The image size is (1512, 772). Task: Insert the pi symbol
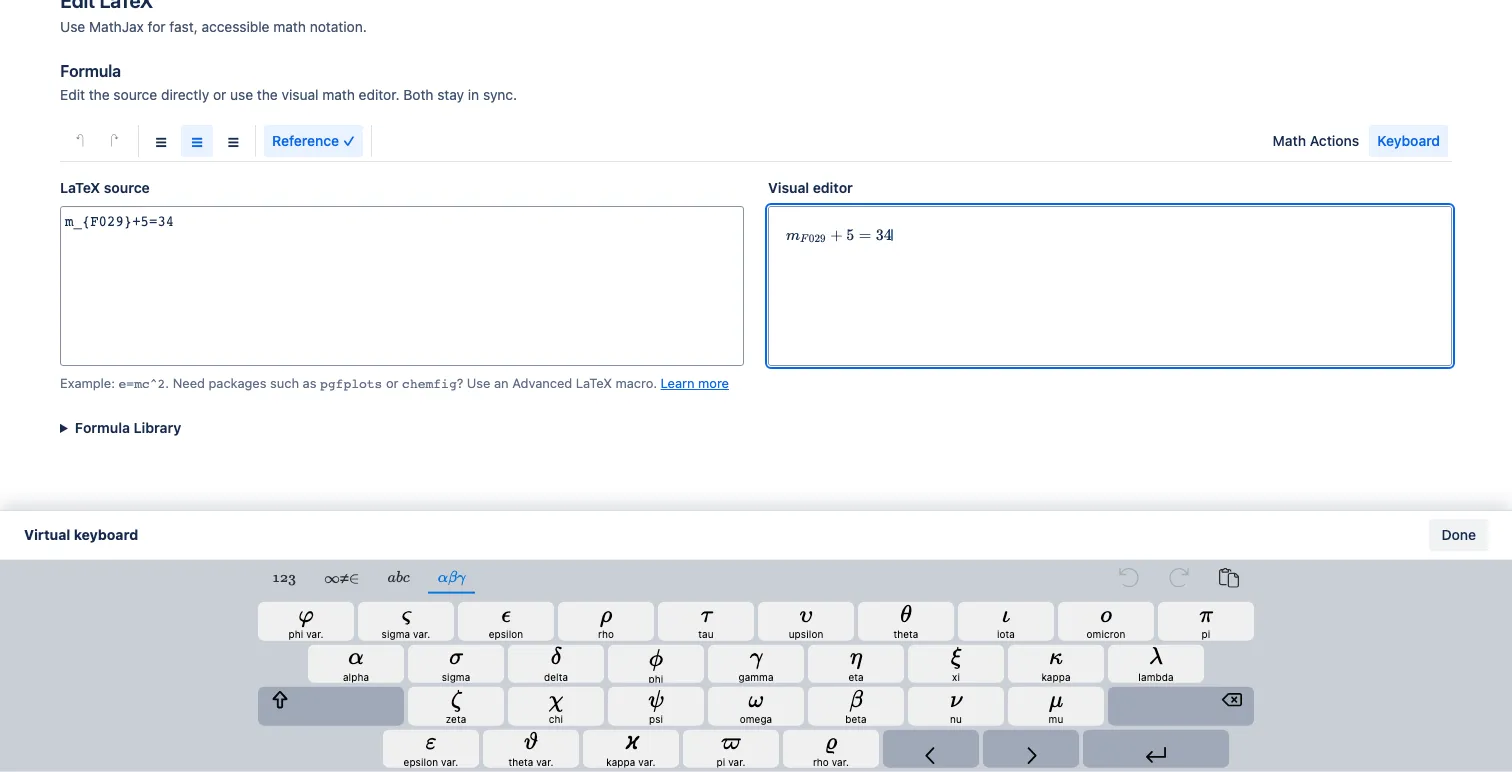click(1206, 621)
